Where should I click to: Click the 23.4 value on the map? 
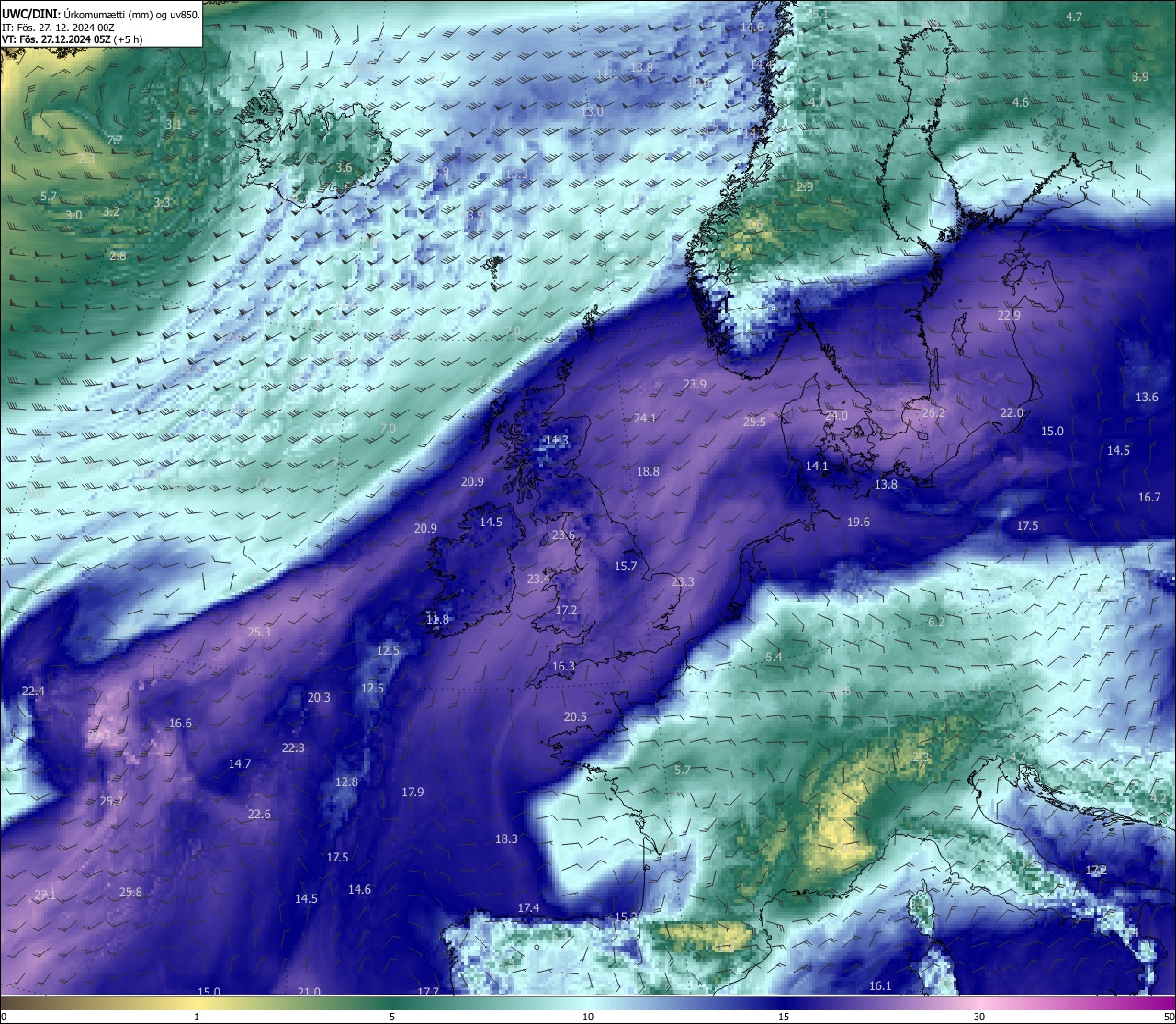[x=538, y=580]
